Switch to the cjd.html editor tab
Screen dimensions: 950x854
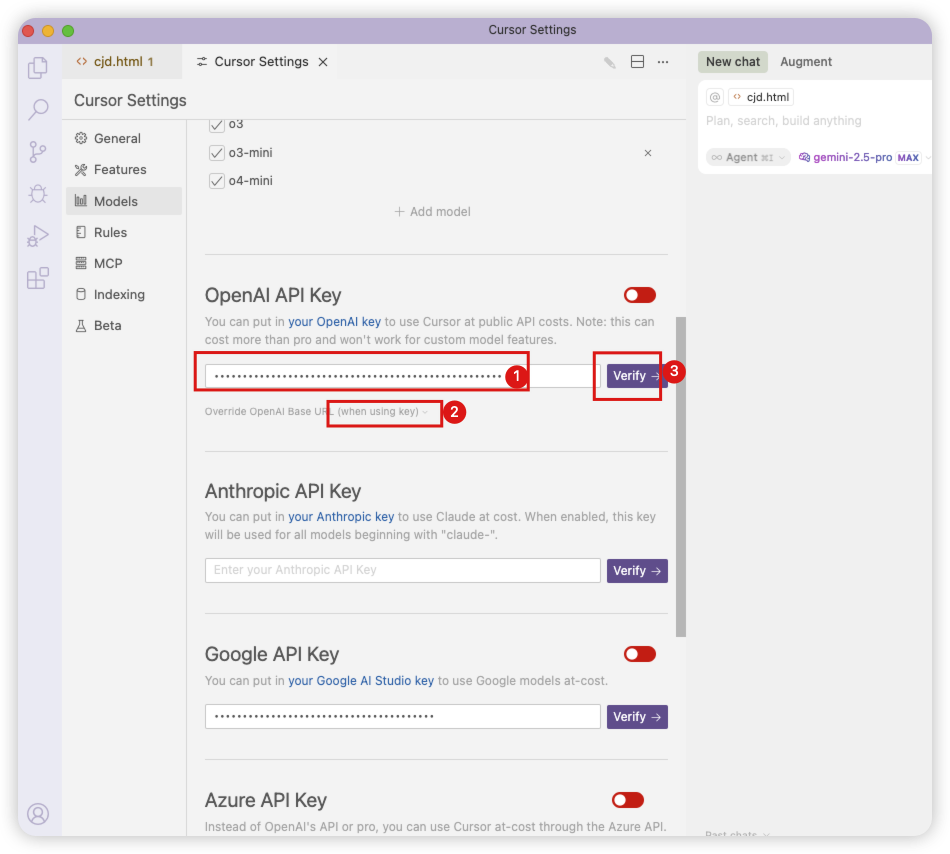pos(122,62)
